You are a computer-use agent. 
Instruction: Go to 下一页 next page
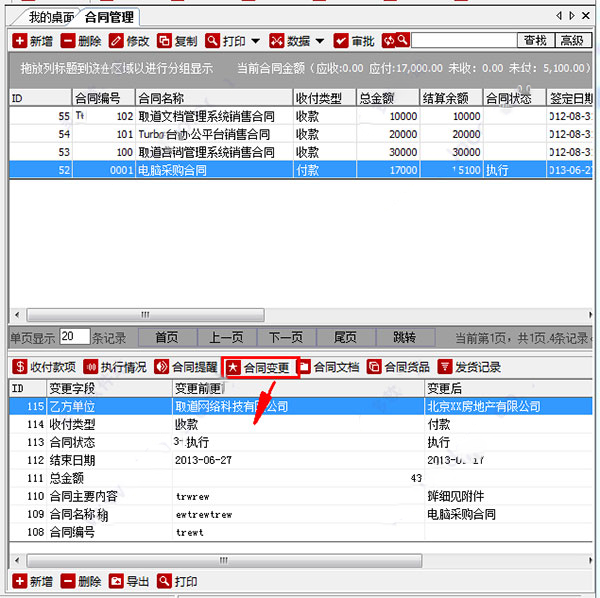point(286,337)
